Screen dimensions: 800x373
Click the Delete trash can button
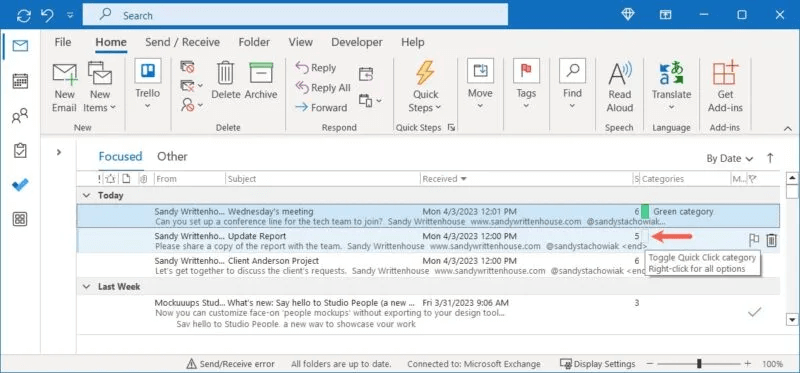point(226,81)
